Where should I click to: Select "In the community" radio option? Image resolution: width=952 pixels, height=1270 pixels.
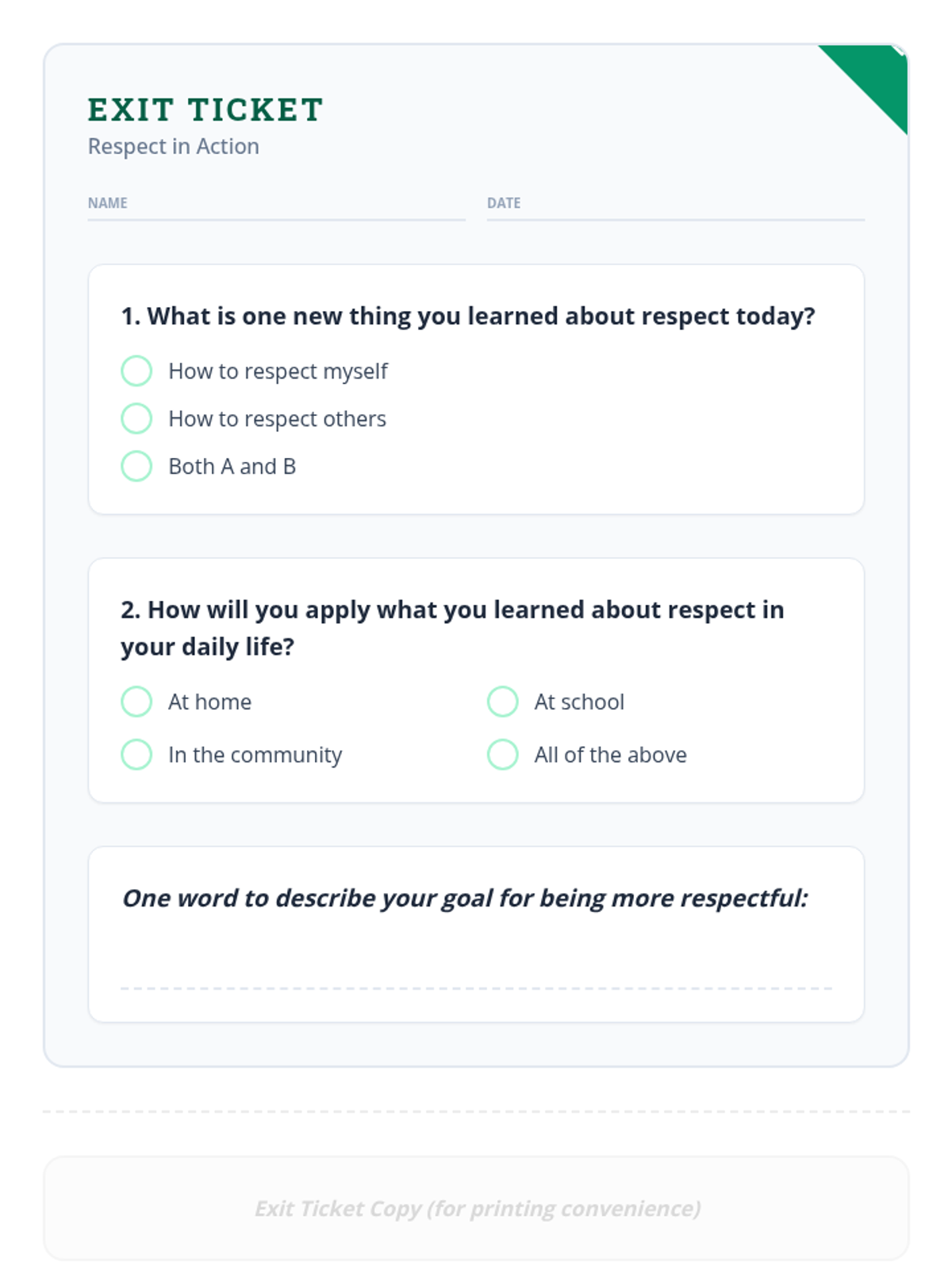pos(136,754)
